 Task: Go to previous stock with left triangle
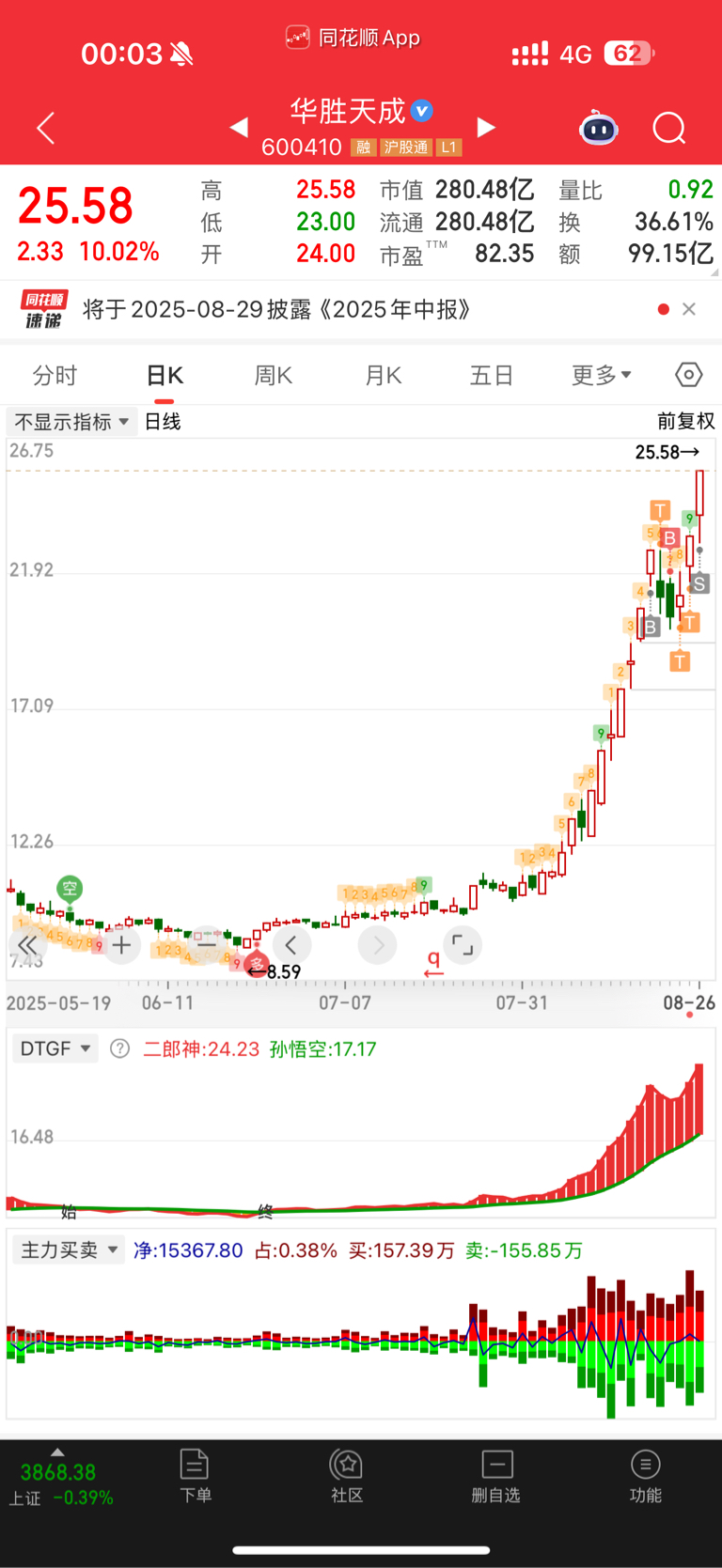click(239, 127)
